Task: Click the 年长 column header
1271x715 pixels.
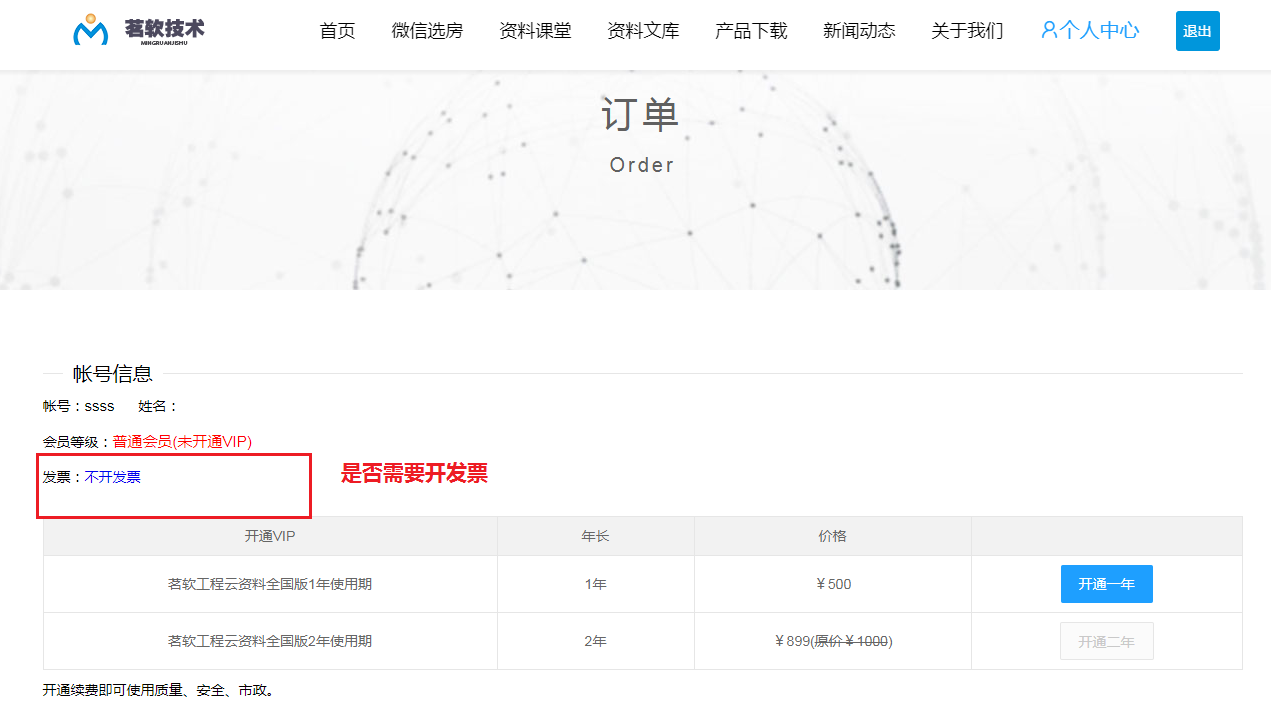Action: (596, 536)
